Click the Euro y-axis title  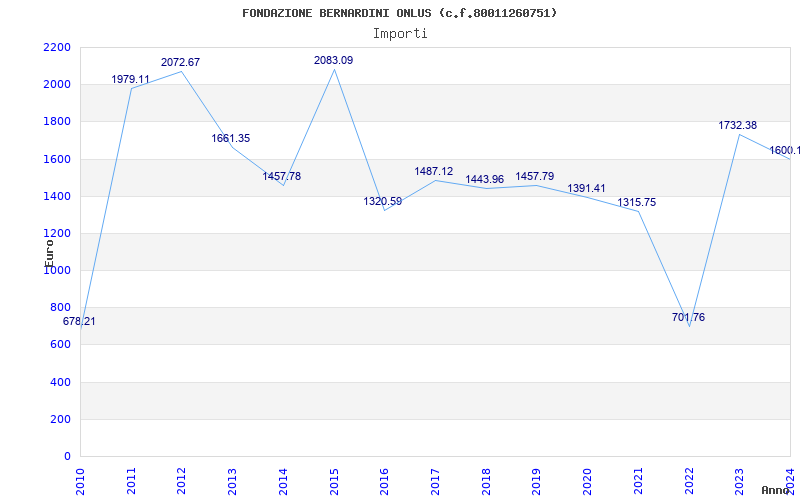[x=49, y=253]
